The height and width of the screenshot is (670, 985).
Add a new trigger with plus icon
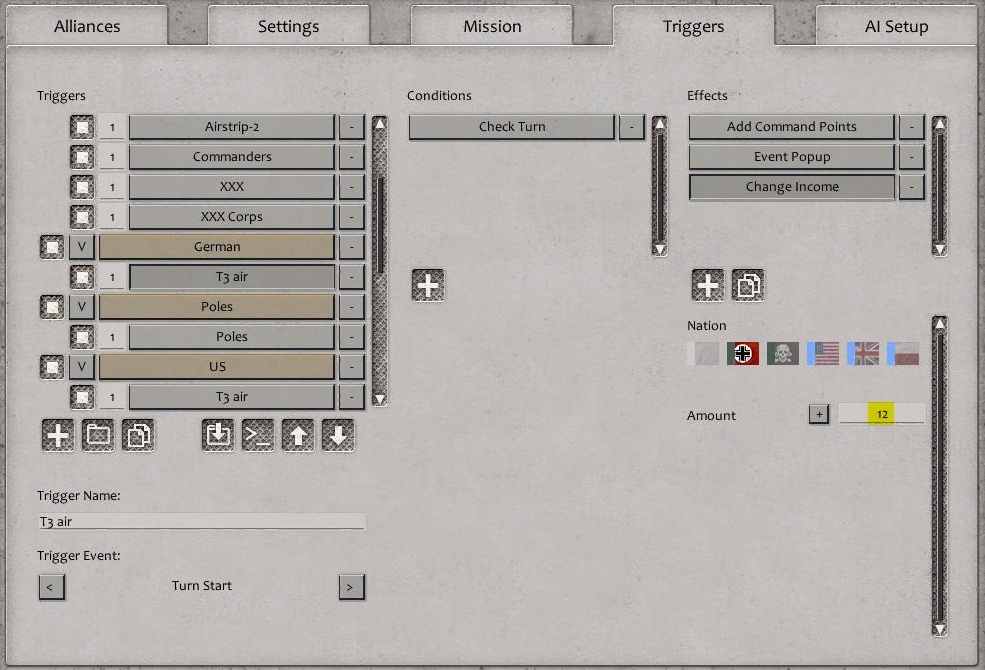click(x=58, y=435)
